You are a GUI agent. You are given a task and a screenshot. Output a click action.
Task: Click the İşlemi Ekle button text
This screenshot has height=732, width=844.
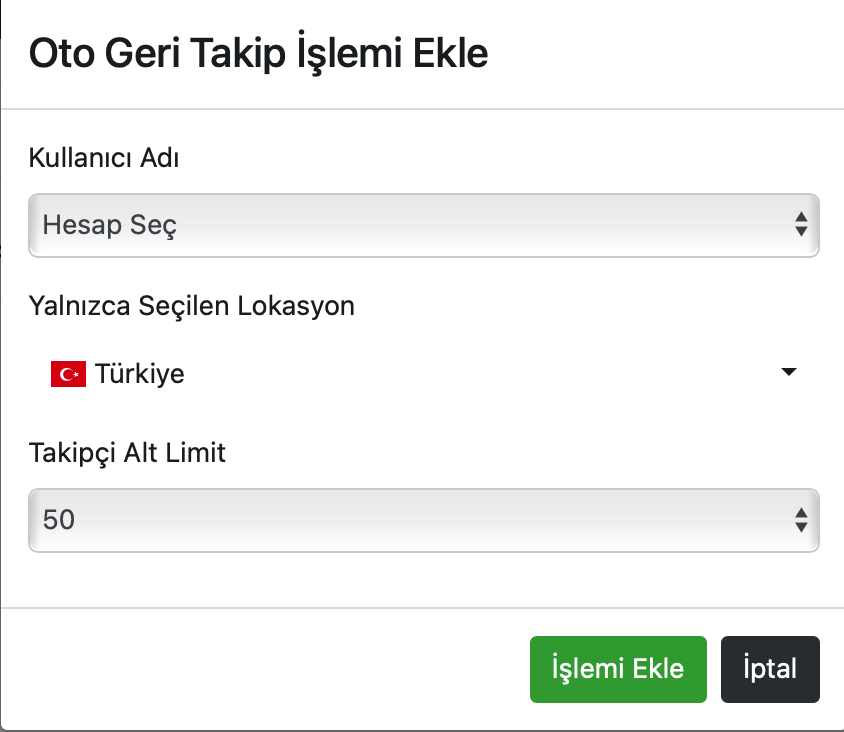[618, 669]
